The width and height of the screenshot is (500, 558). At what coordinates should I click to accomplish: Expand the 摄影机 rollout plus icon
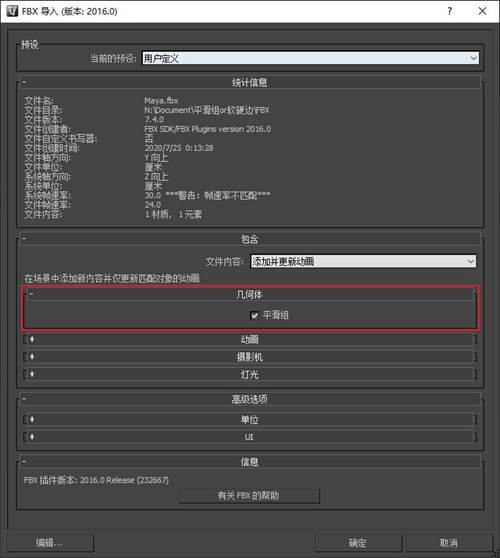pos(32,357)
